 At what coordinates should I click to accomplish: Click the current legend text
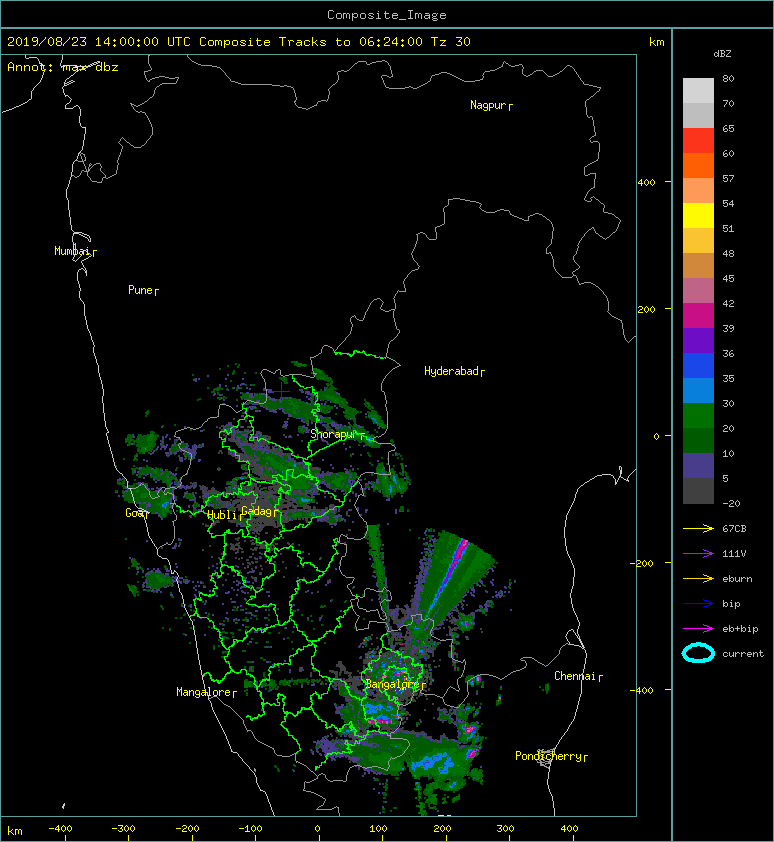pos(743,654)
